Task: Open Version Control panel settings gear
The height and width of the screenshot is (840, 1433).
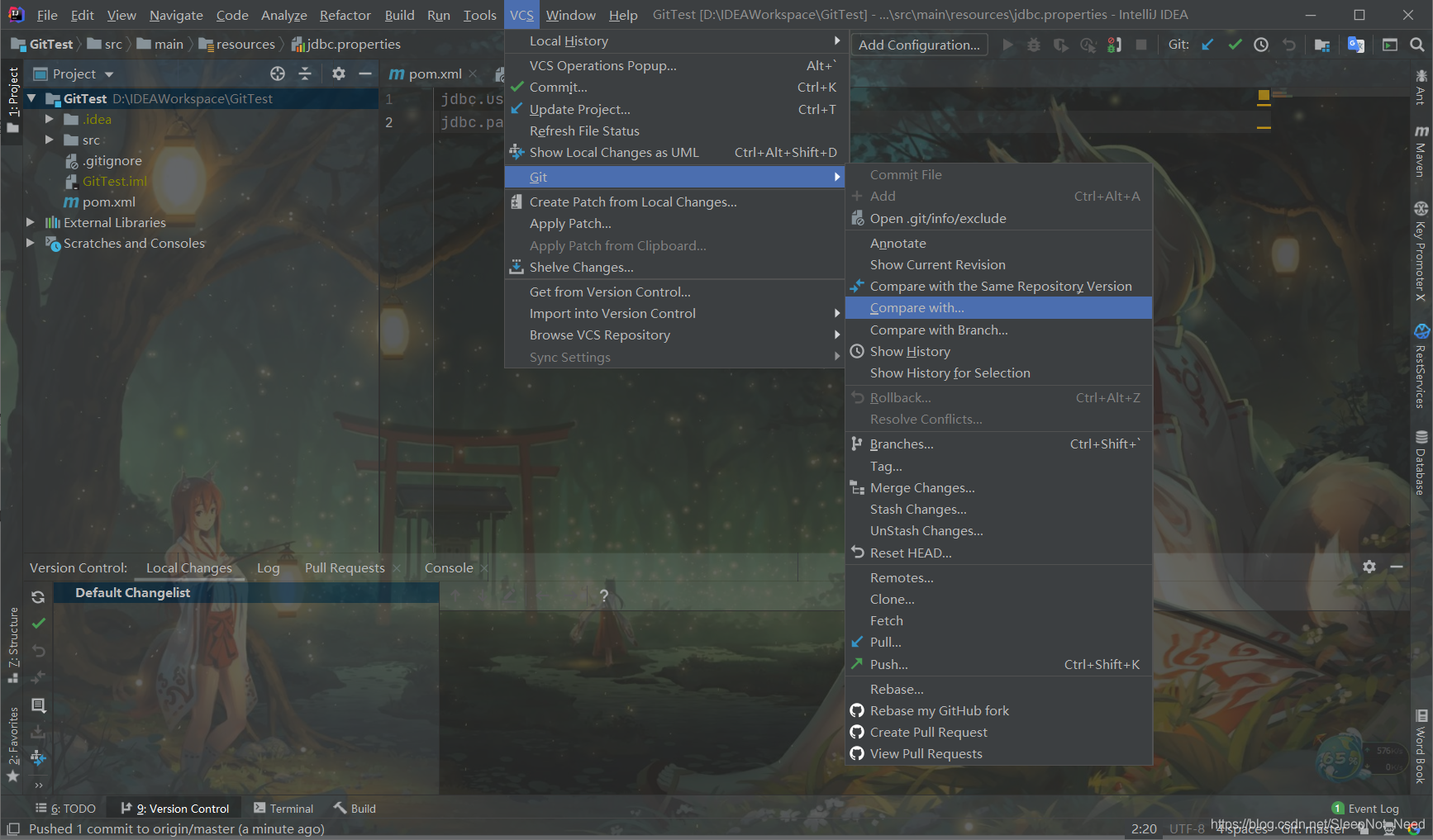Action: click(1369, 567)
